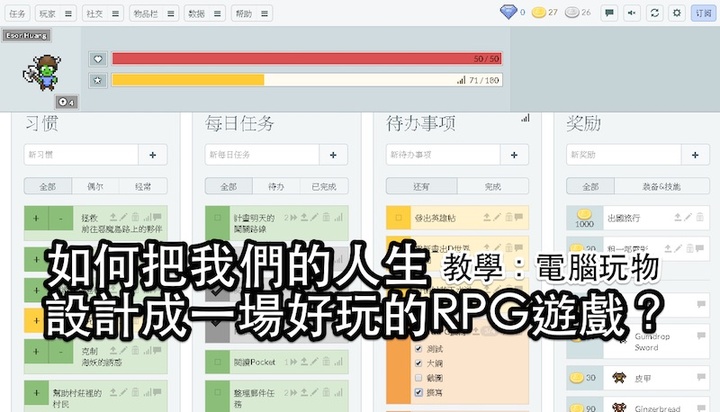
Task: Expand the 物品栏 menu
Action: 155,13
